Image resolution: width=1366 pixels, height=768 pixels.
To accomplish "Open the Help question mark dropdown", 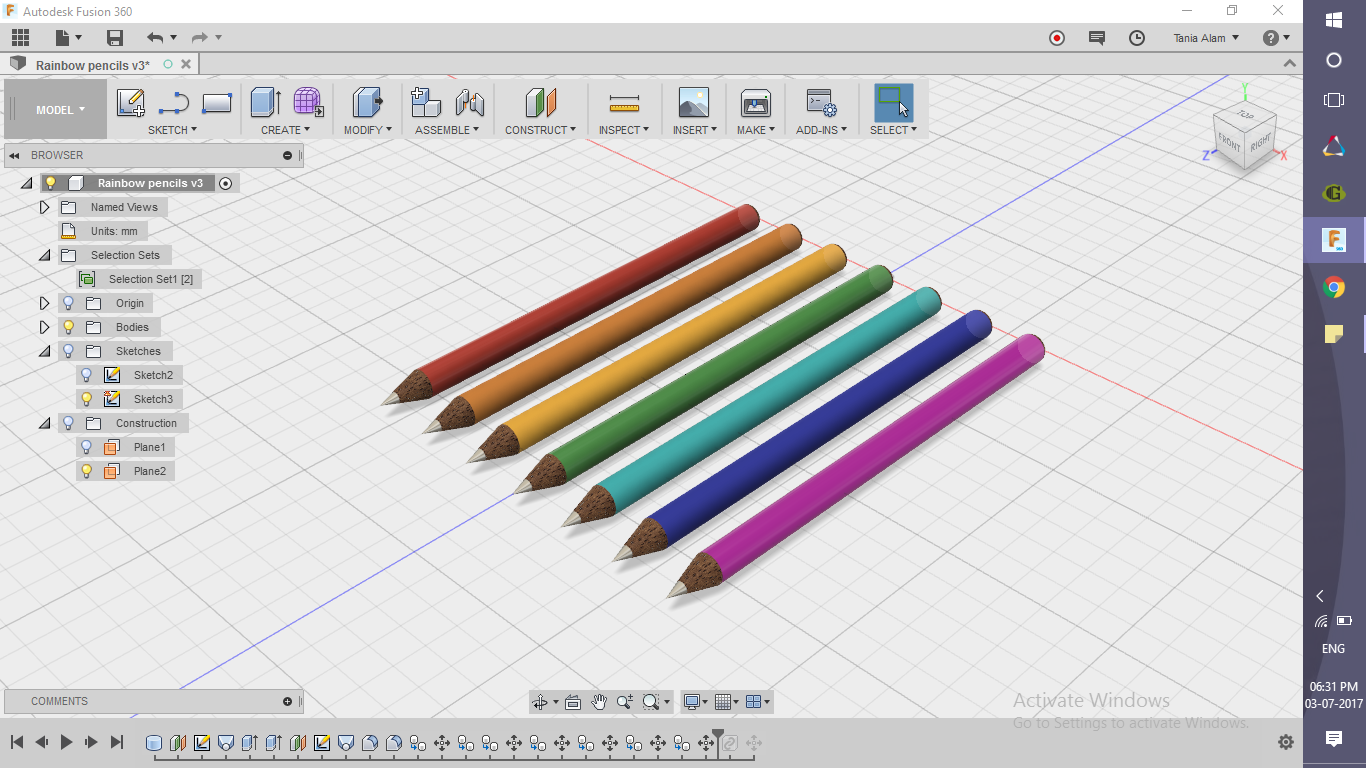I will click(1276, 38).
